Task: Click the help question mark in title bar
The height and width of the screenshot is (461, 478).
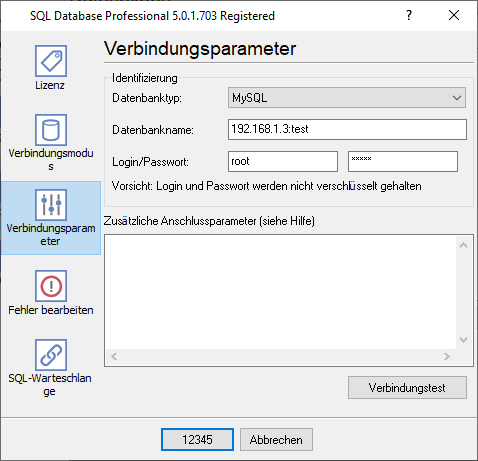Action: pyautogui.click(x=409, y=15)
